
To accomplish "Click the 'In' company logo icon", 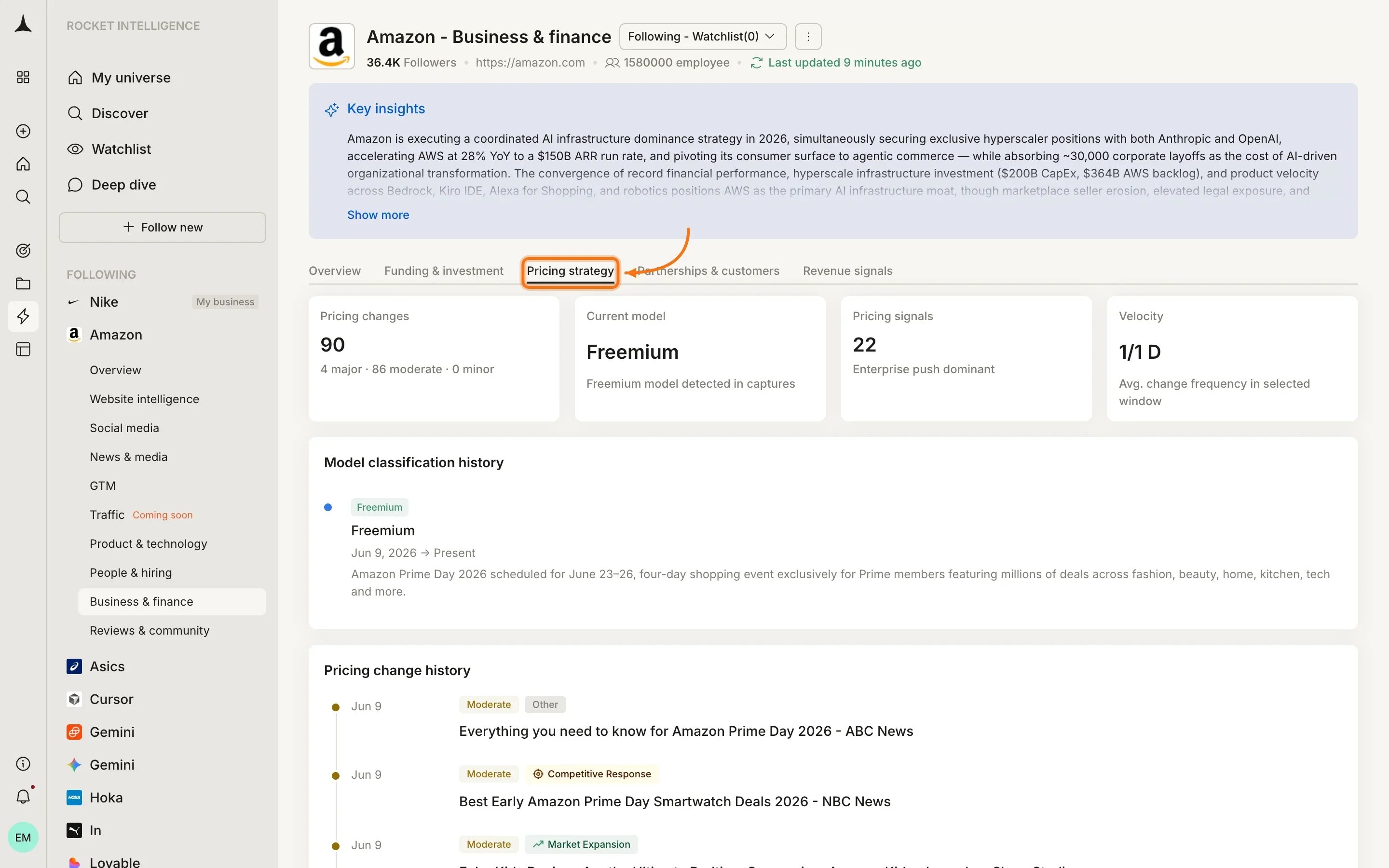I will 74,830.
